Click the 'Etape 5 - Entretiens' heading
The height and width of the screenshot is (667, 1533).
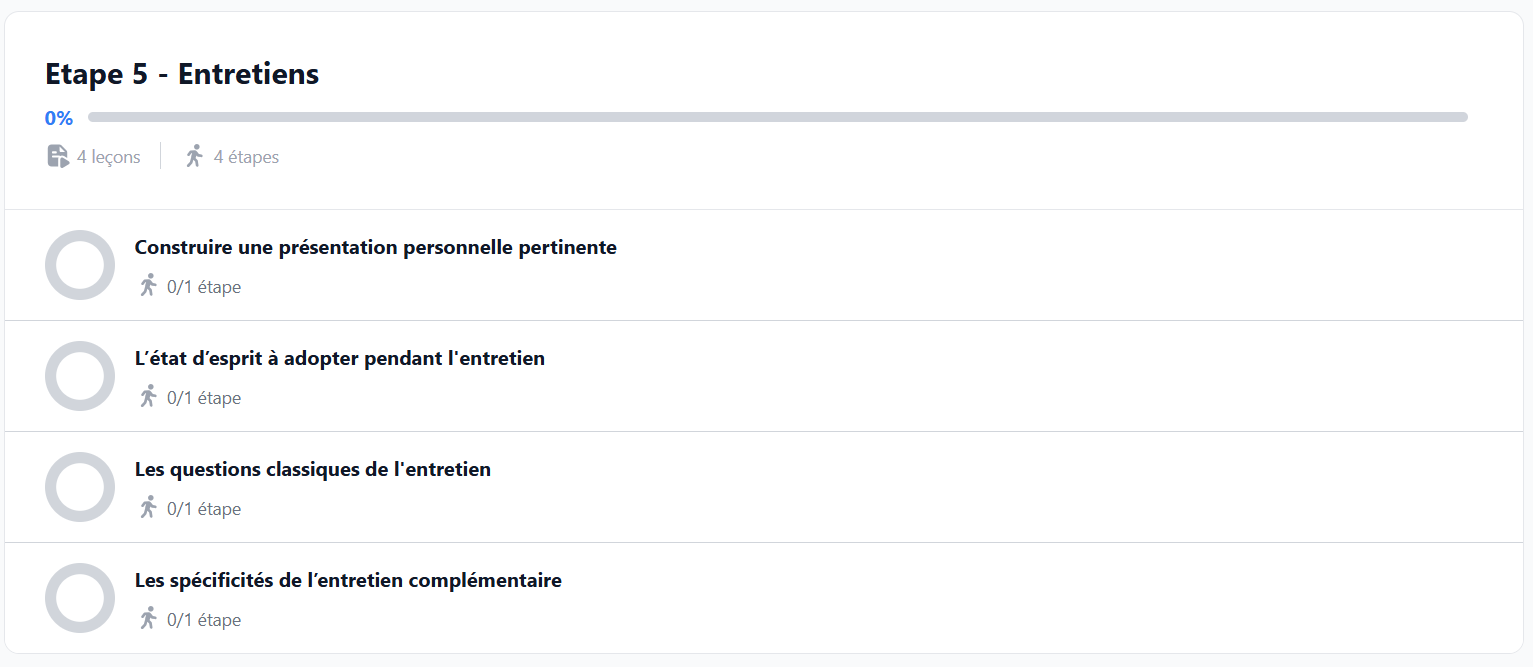[x=182, y=74]
